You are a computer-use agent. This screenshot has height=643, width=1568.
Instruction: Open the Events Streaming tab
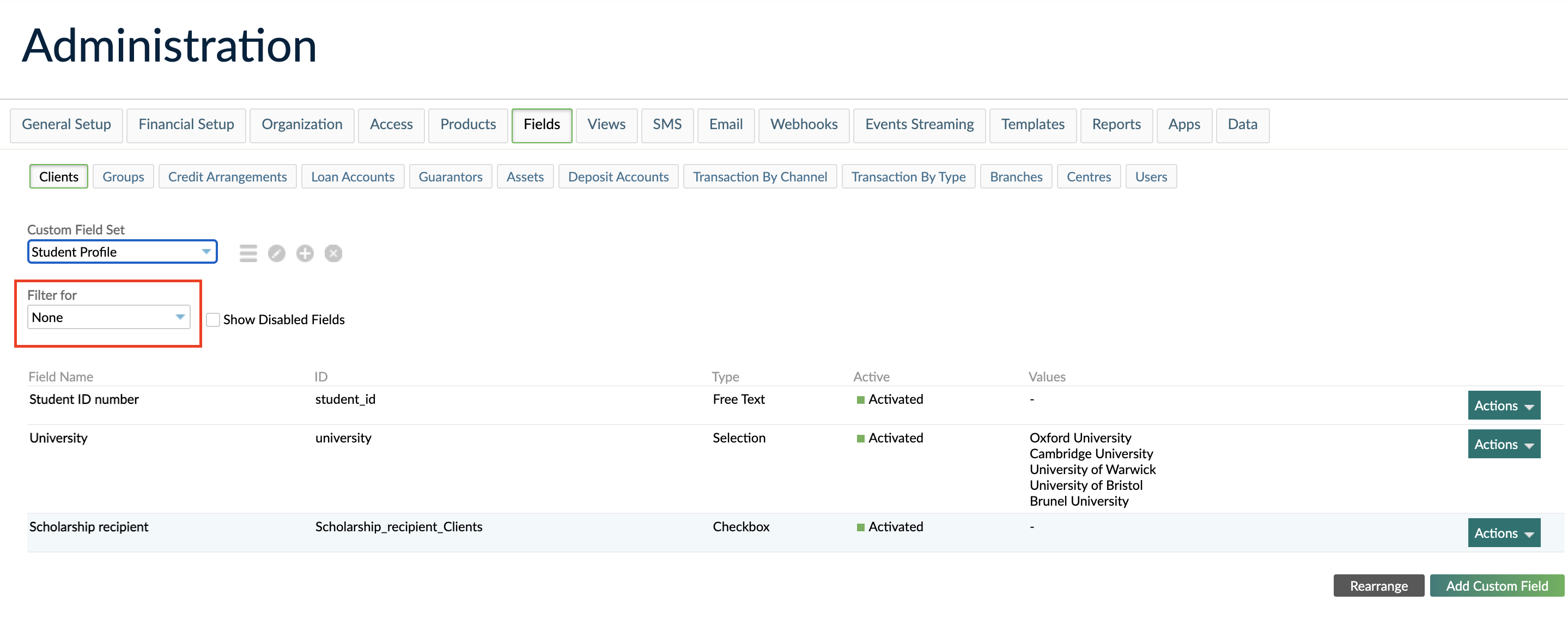click(919, 125)
